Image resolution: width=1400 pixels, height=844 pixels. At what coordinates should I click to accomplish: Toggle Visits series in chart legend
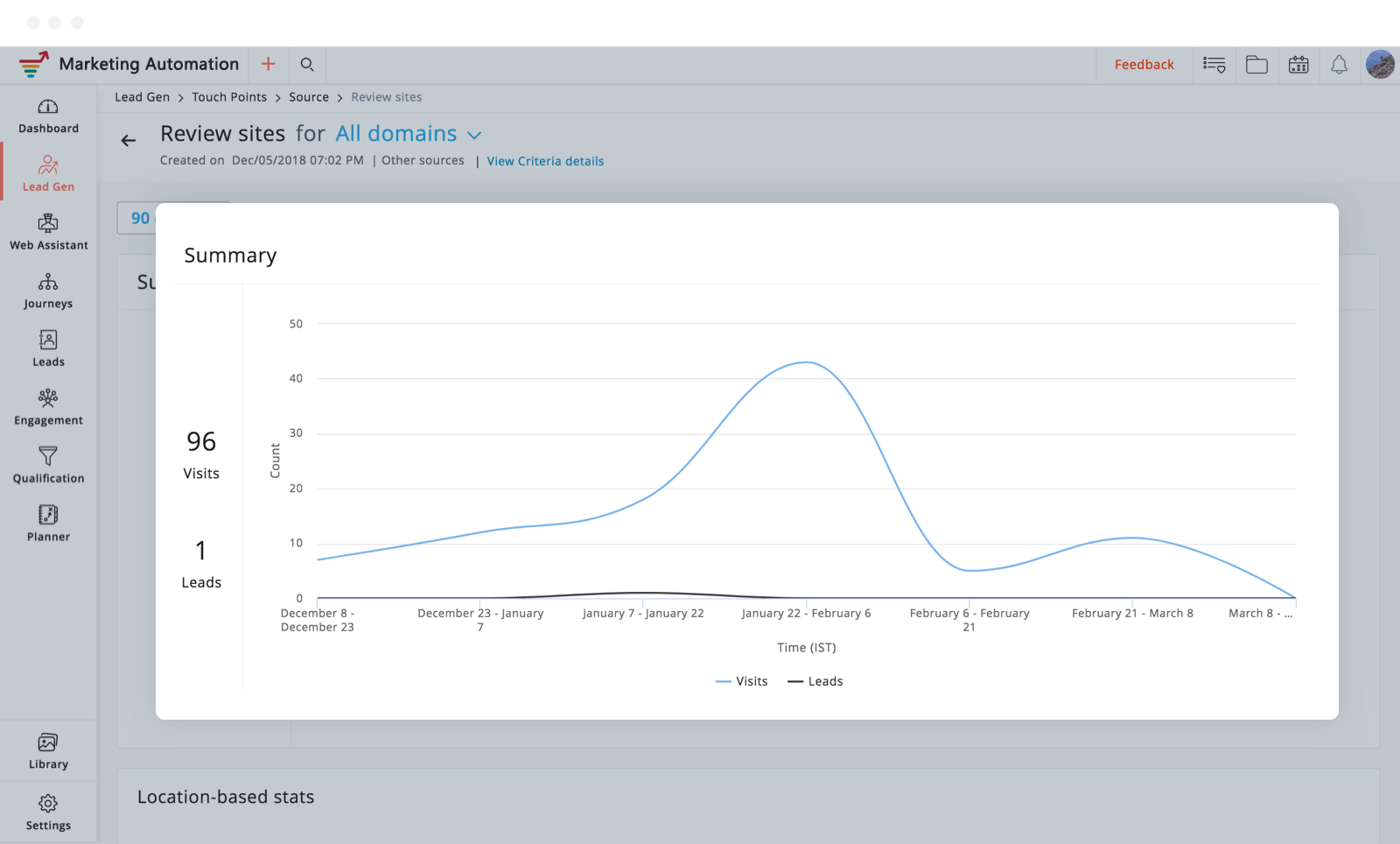(x=742, y=681)
